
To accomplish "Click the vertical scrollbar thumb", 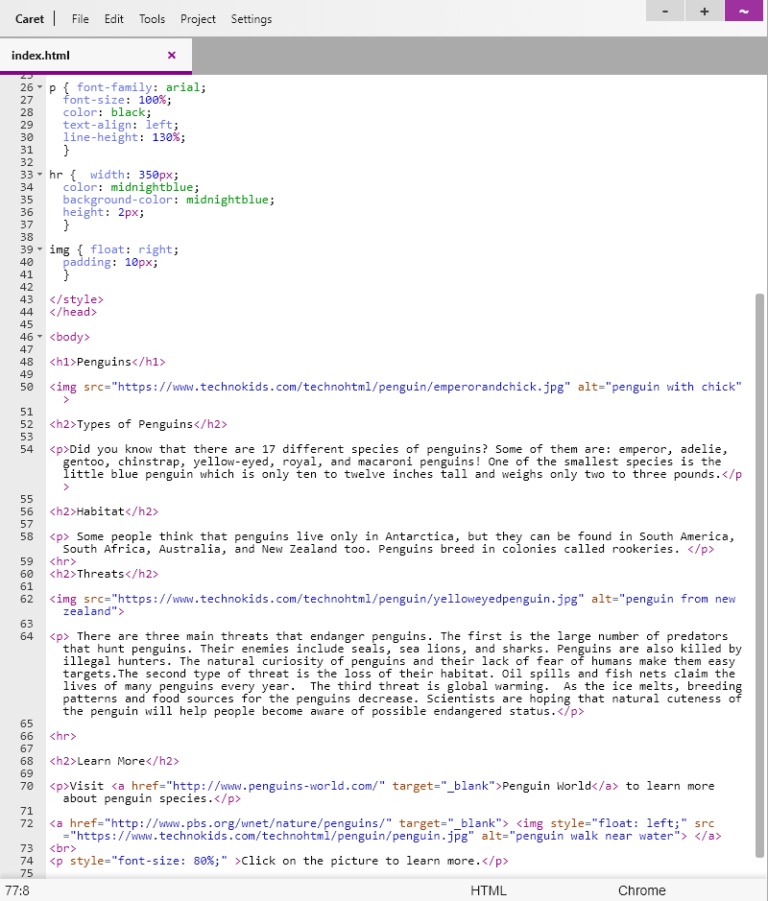I will (x=760, y=576).
